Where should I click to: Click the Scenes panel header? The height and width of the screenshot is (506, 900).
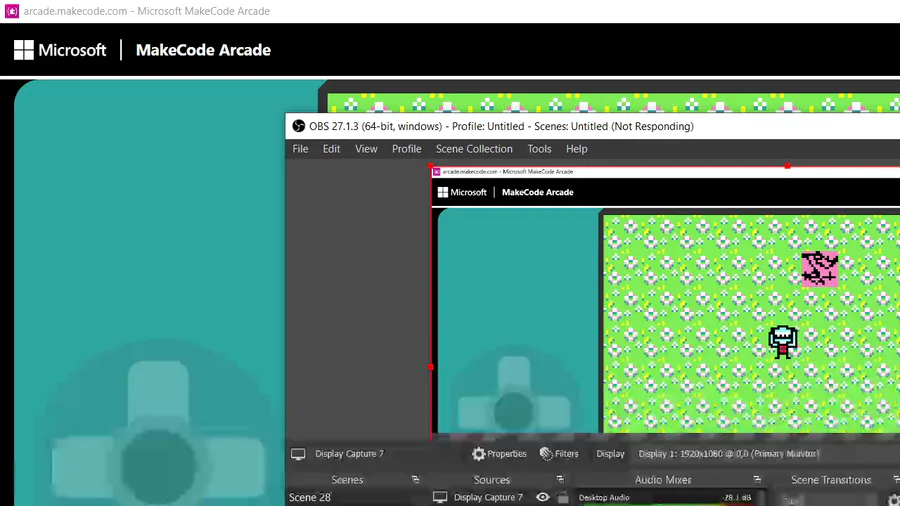tap(347, 480)
